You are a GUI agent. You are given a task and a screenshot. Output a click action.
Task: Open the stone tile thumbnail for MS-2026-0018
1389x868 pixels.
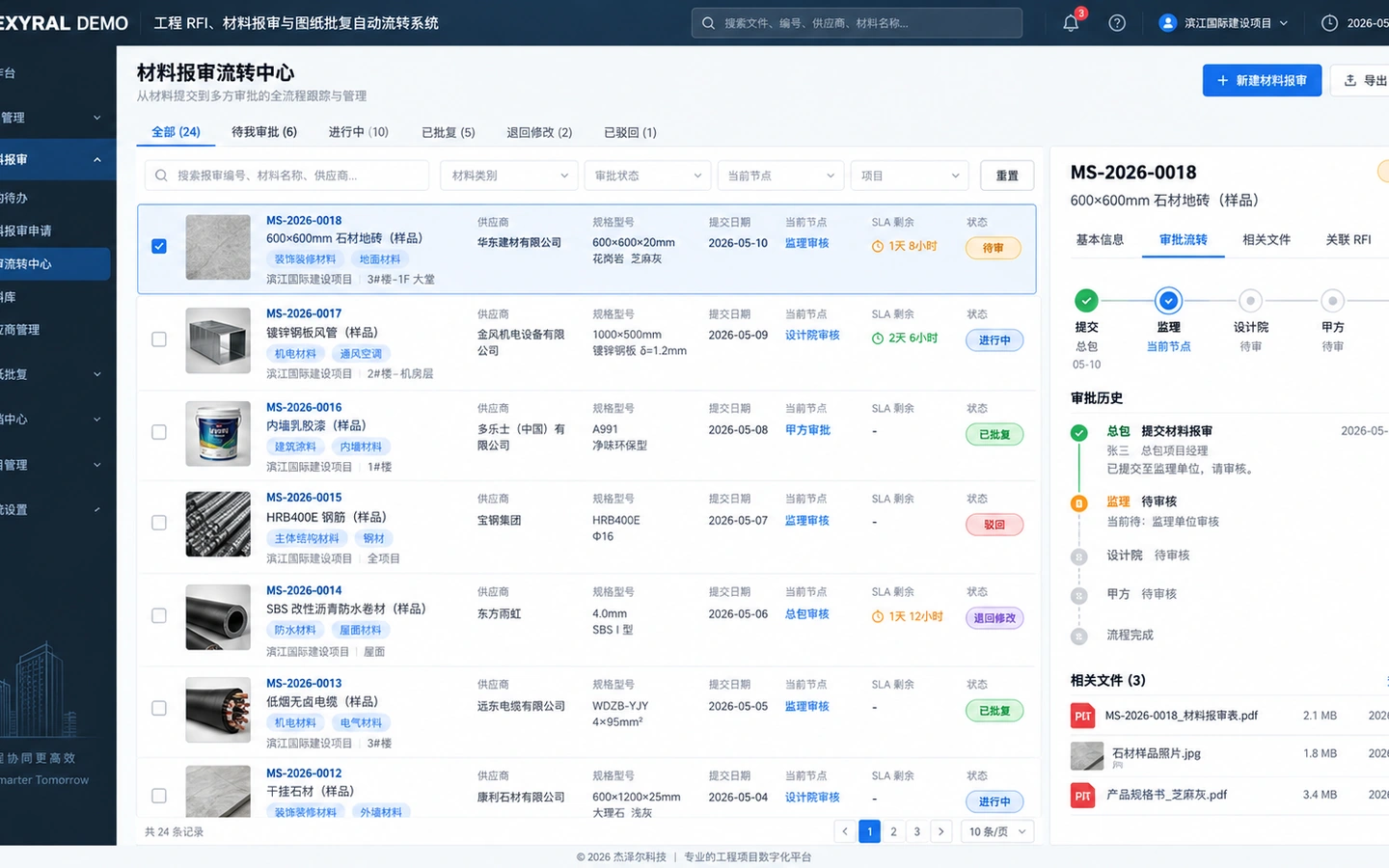click(x=218, y=247)
